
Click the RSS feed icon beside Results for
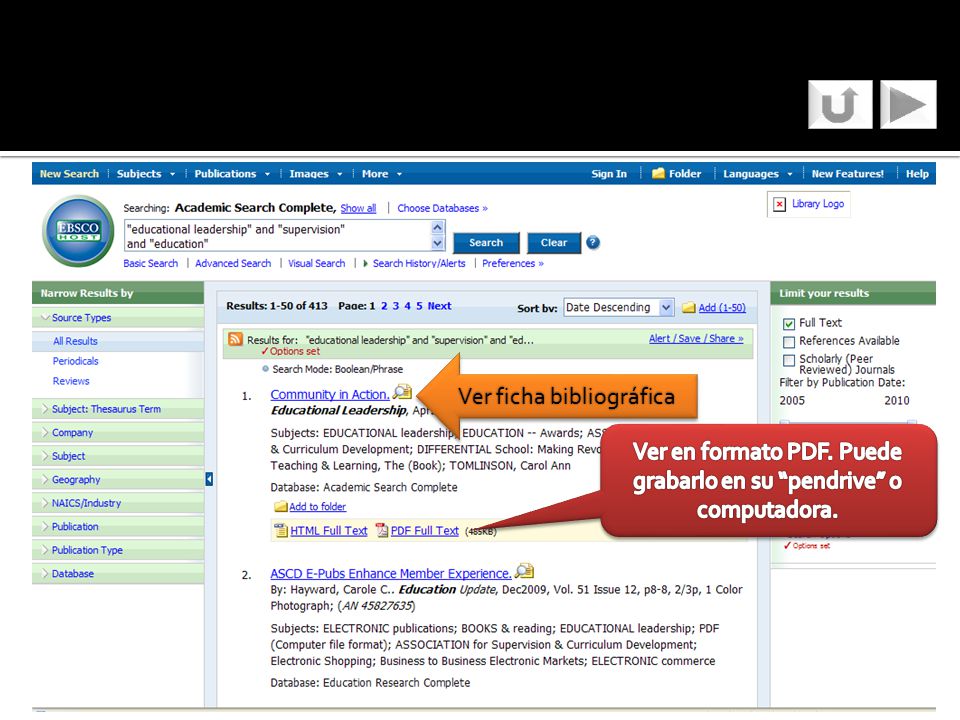(x=235, y=339)
